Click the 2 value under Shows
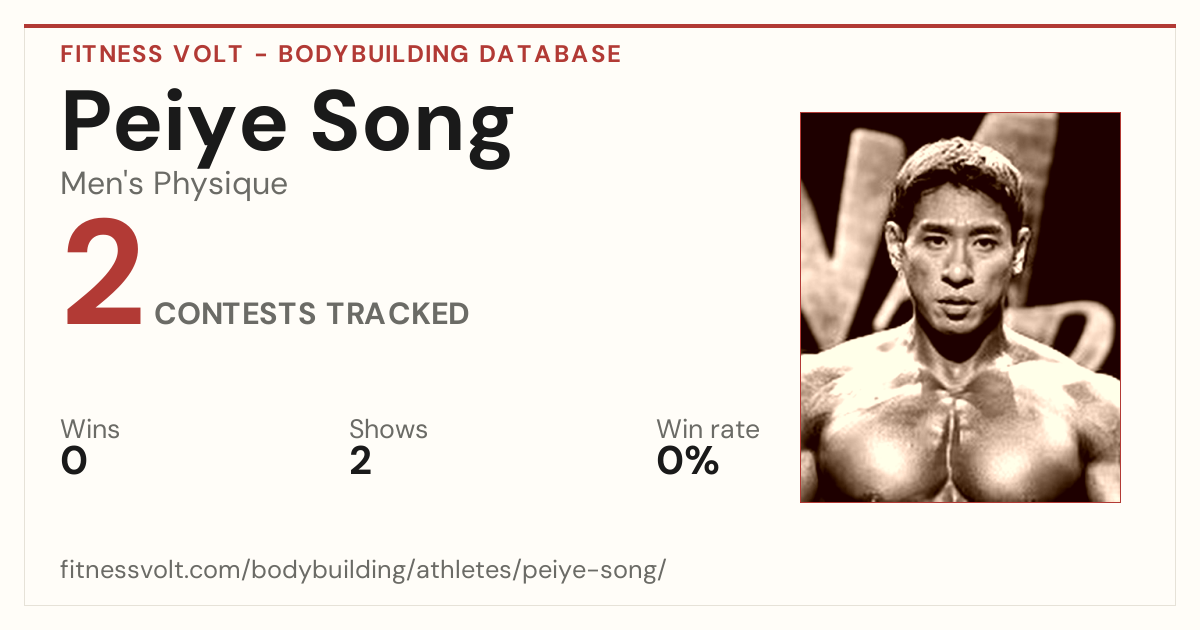 click(x=361, y=461)
